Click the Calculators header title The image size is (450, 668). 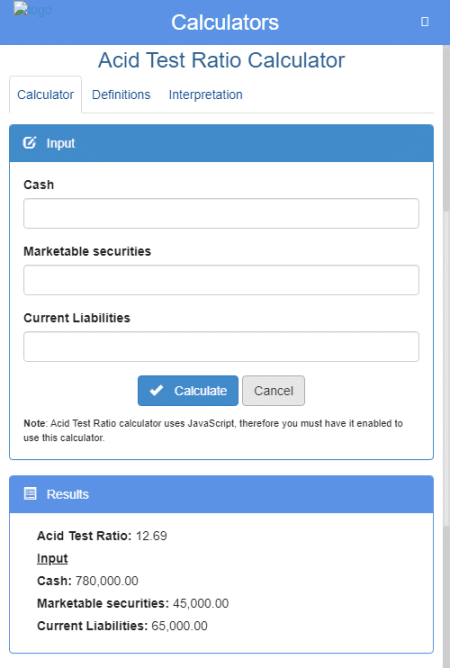coord(225,22)
